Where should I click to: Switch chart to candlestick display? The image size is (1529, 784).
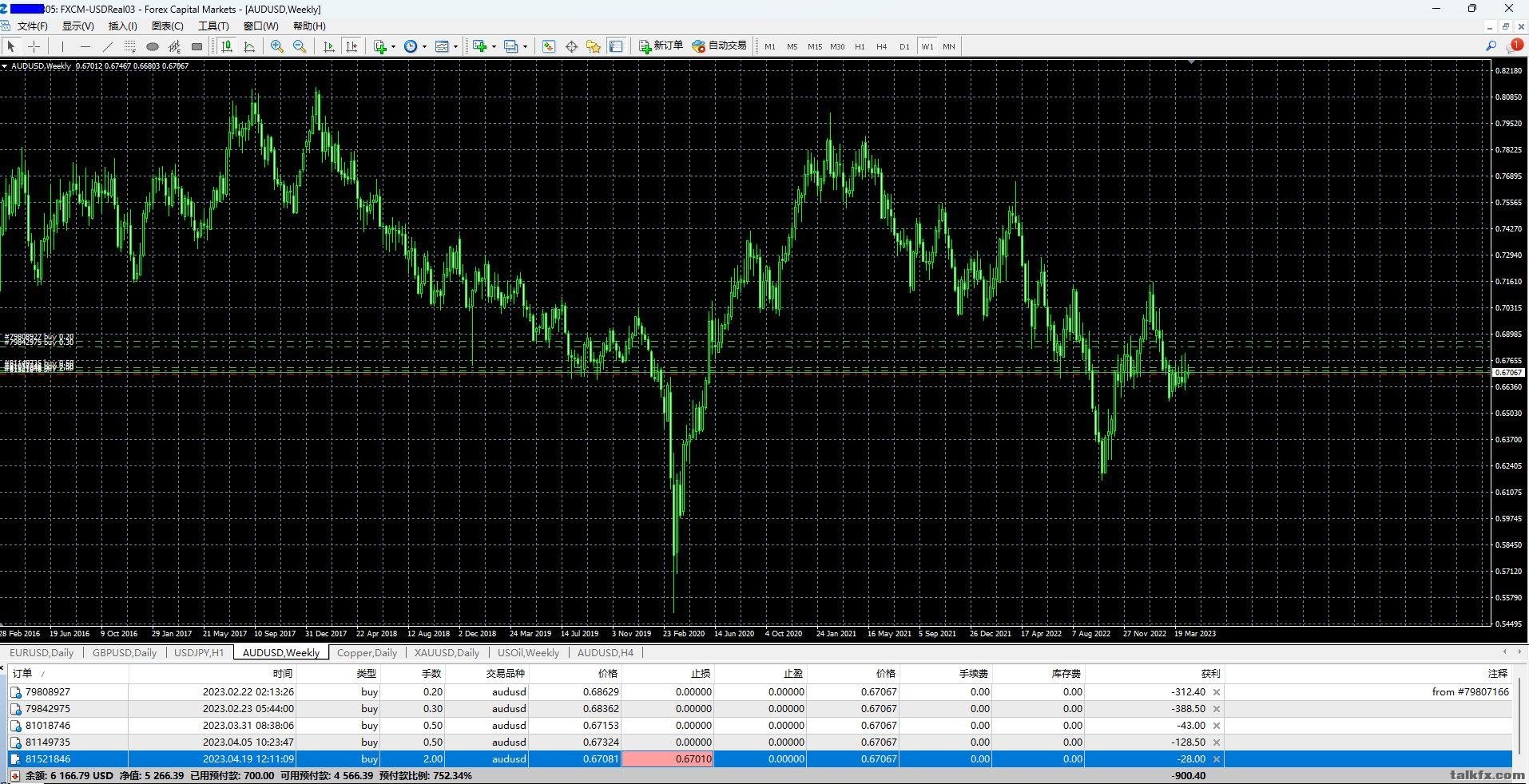pyautogui.click(x=227, y=46)
